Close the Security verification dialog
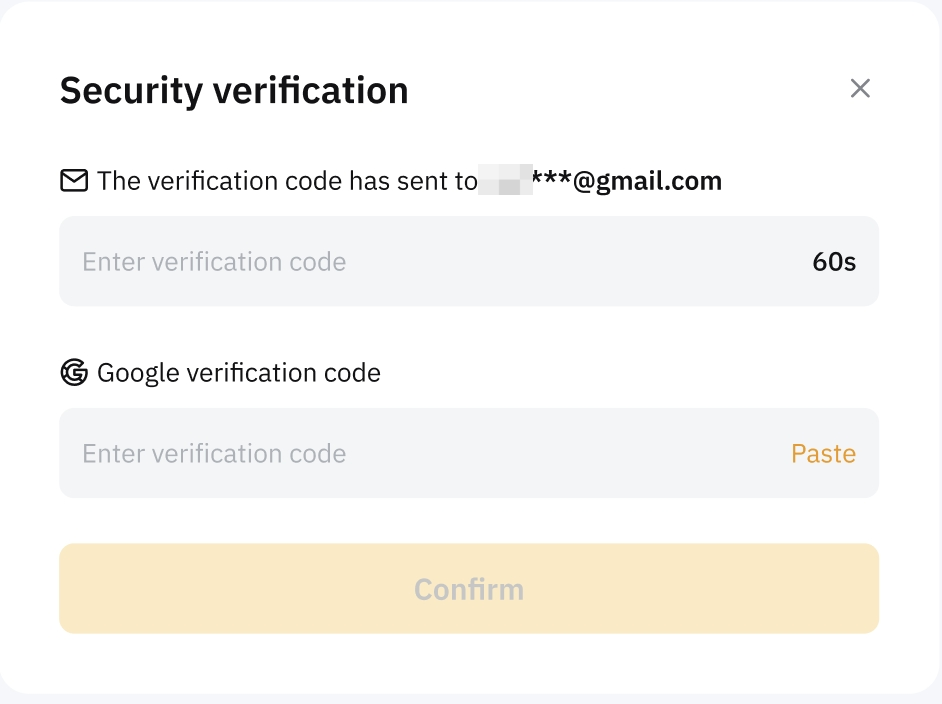 coord(860,89)
